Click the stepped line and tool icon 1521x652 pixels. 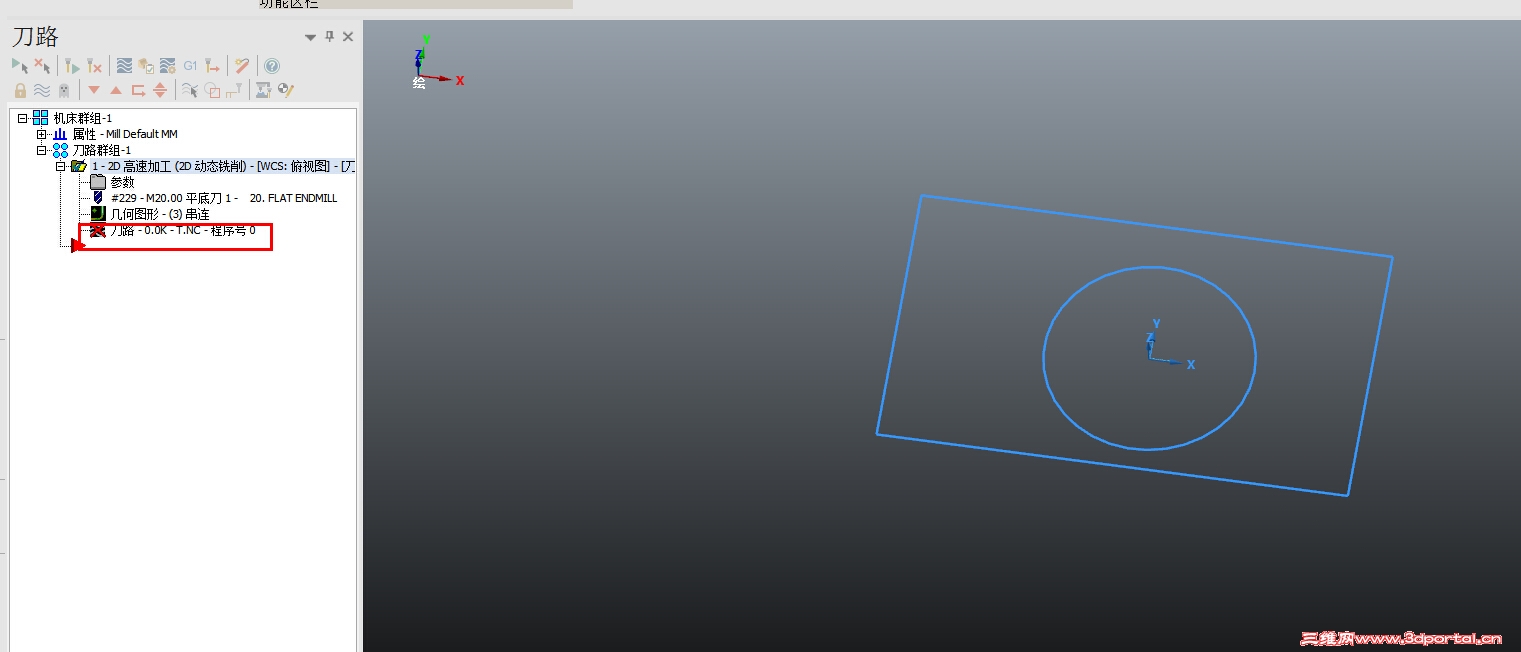(x=234, y=90)
